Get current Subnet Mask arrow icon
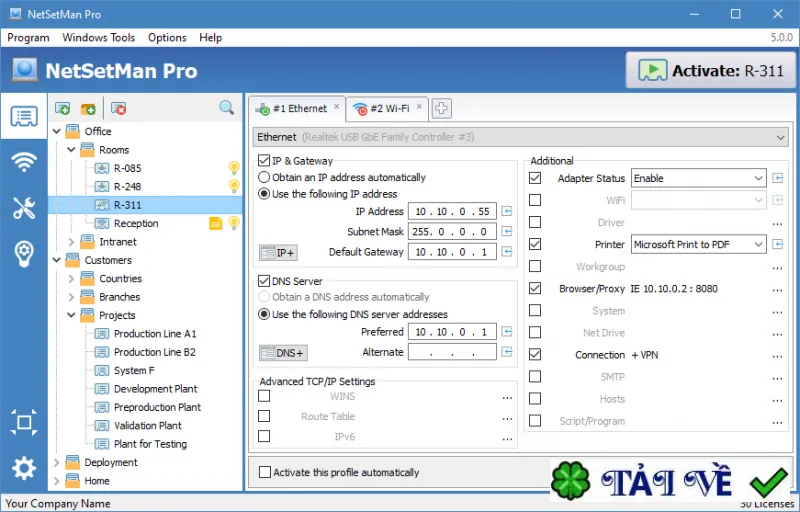 coord(507,232)
